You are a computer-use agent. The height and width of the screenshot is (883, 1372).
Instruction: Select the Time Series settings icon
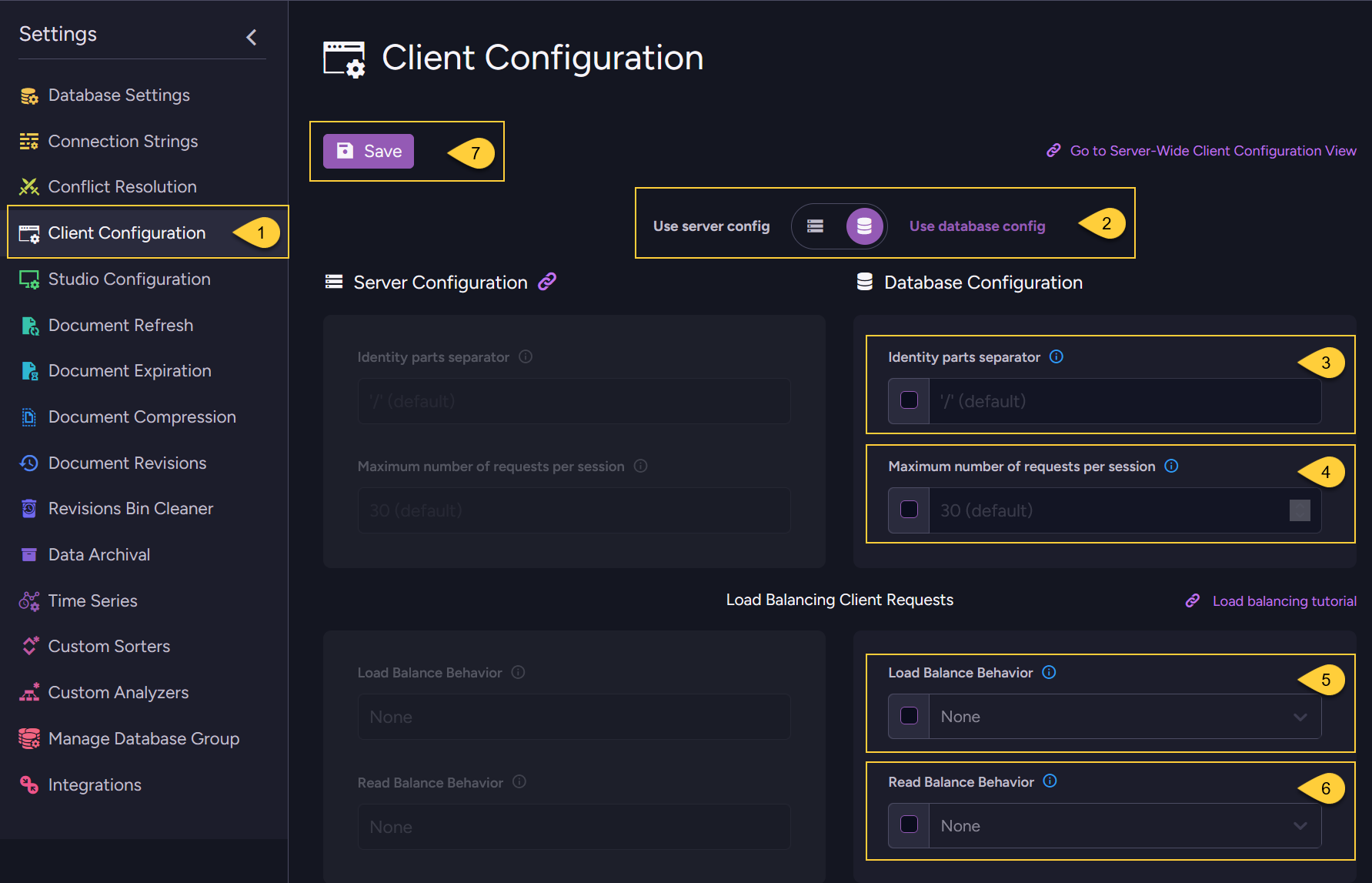coord(28,600)
